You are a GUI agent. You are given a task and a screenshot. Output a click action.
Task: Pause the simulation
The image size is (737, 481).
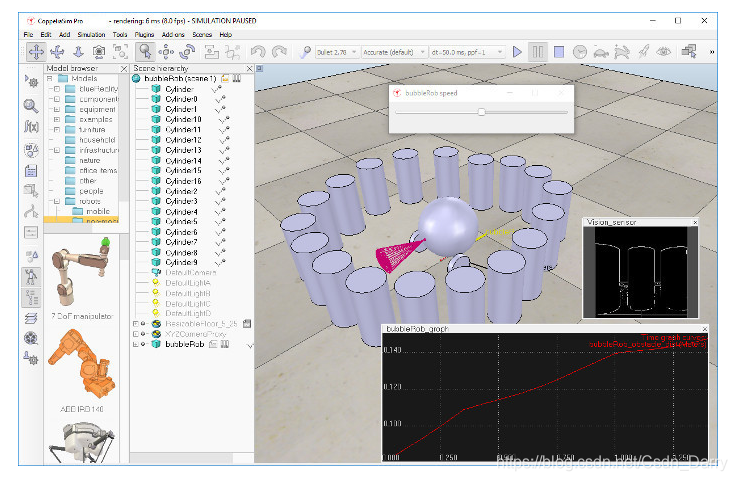(x=538, y=51)
